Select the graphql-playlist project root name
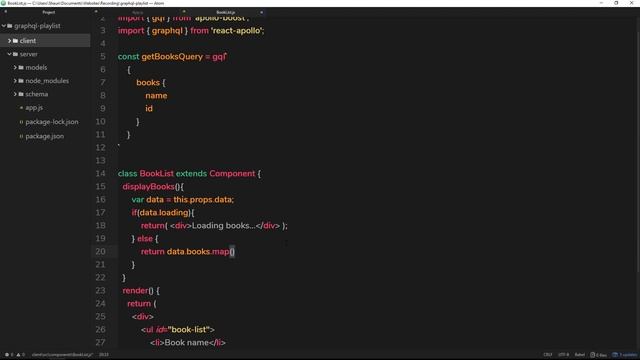The width and height of the screenshot is (640, 360). [x=37, y=26]
